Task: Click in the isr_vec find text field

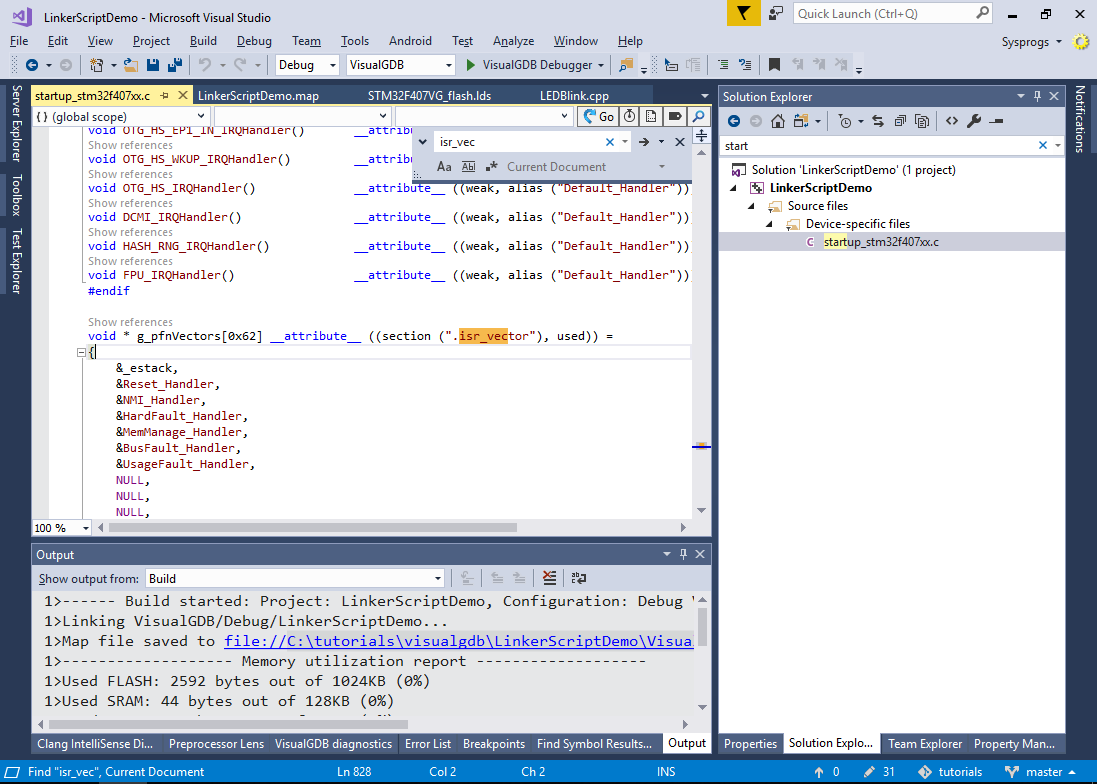Action: click(x=520, y=142)
